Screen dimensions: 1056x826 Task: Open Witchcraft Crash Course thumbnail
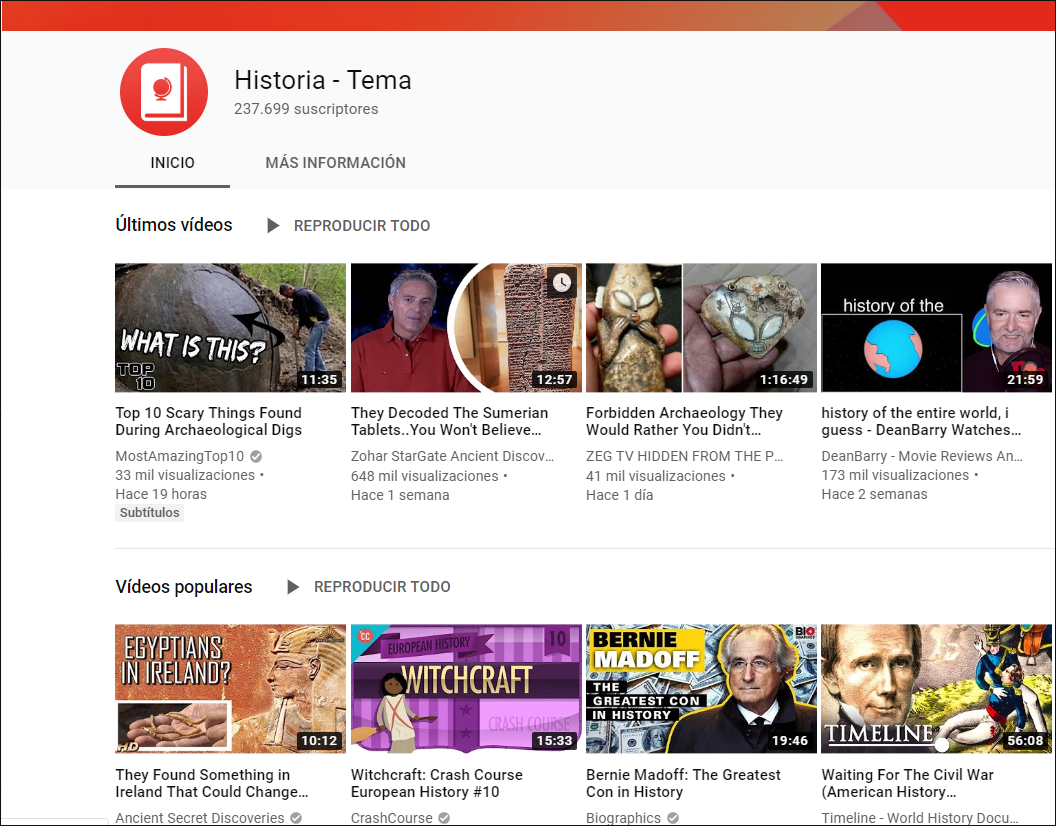466,689
